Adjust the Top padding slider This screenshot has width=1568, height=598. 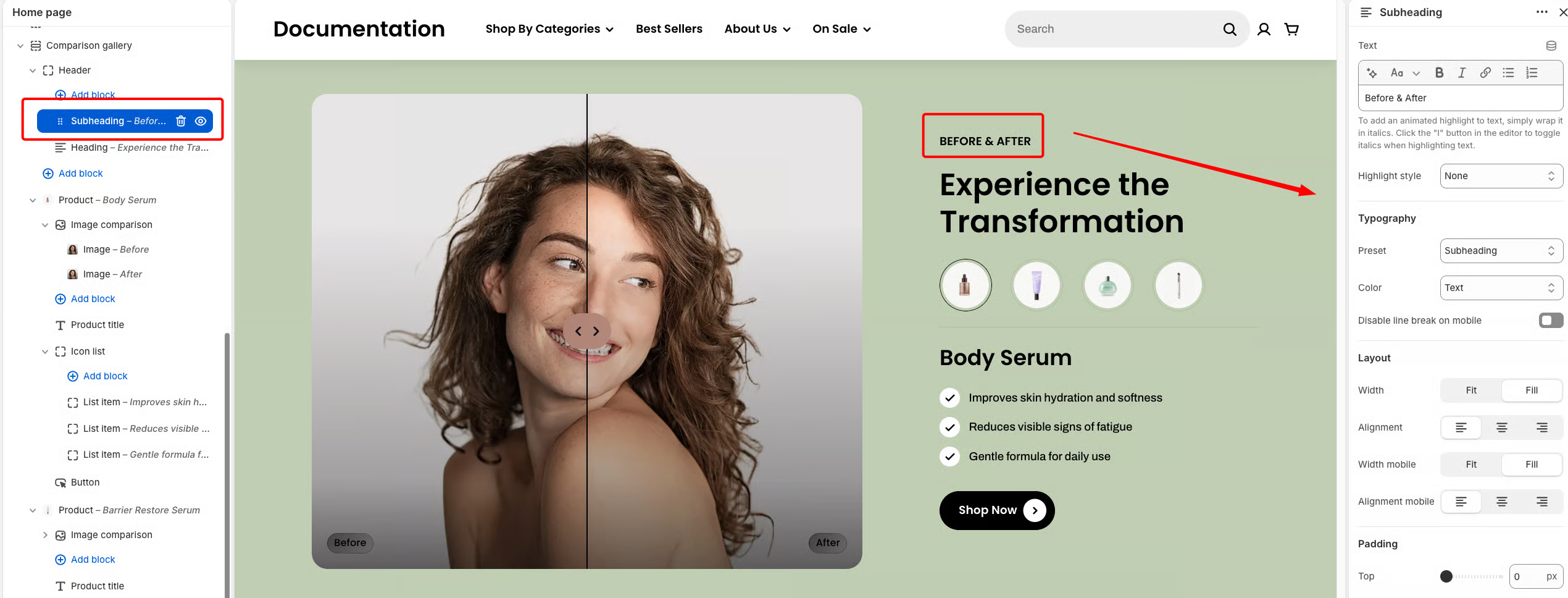[1446, 576]
